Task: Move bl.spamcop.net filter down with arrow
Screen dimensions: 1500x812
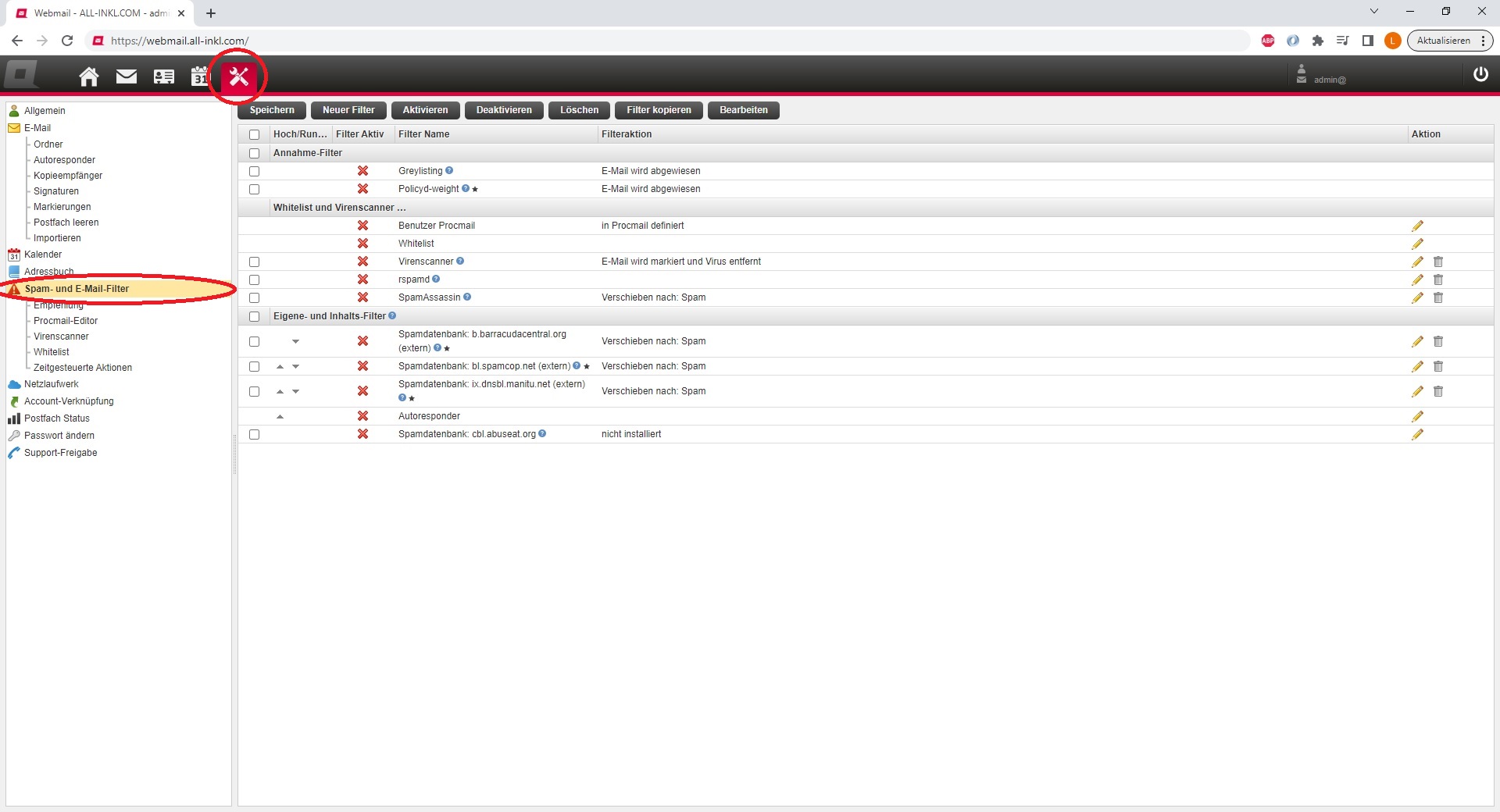Action: [x=296, y=366]
